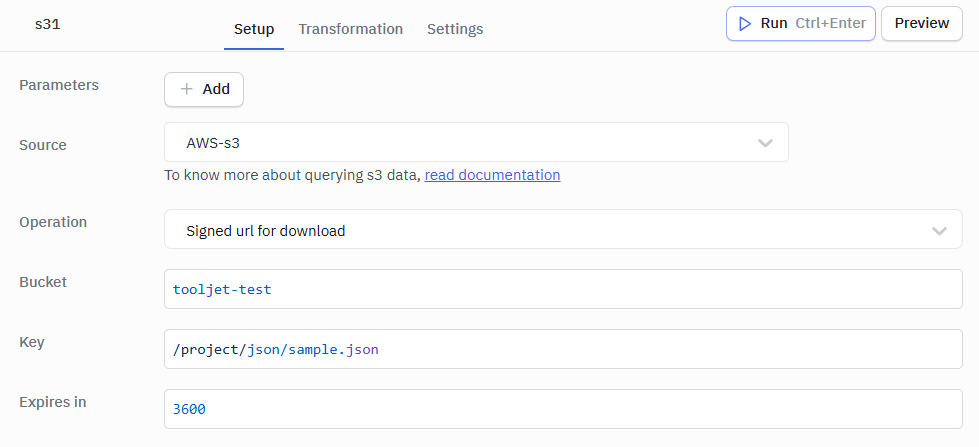Switch to the Setup tab
979x447 pixels.
(254, 29)
